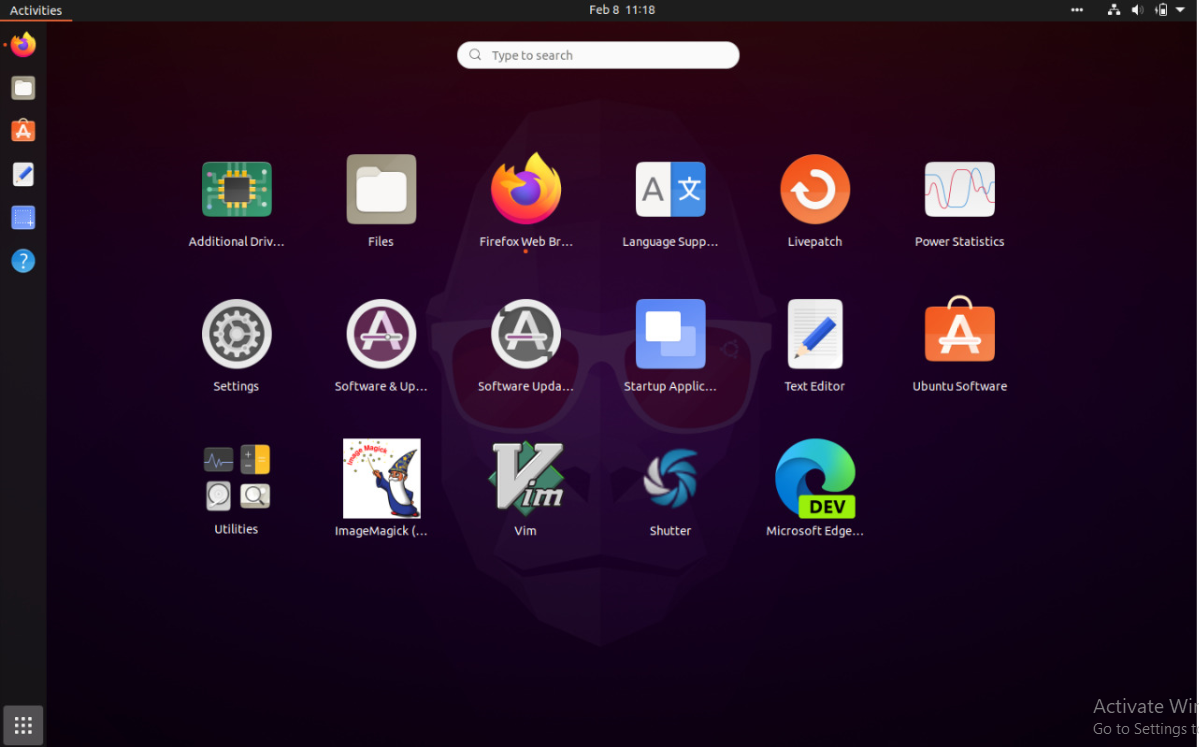Viewport: 1199px width, 747px height.
Task: Expand the Utilities app folder
Action: point(236,478)
